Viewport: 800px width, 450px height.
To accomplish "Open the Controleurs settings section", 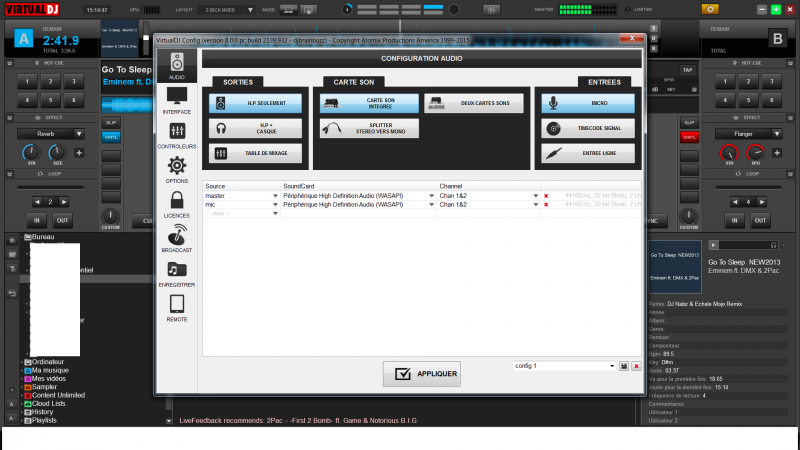I will click(x=177, y=135).
